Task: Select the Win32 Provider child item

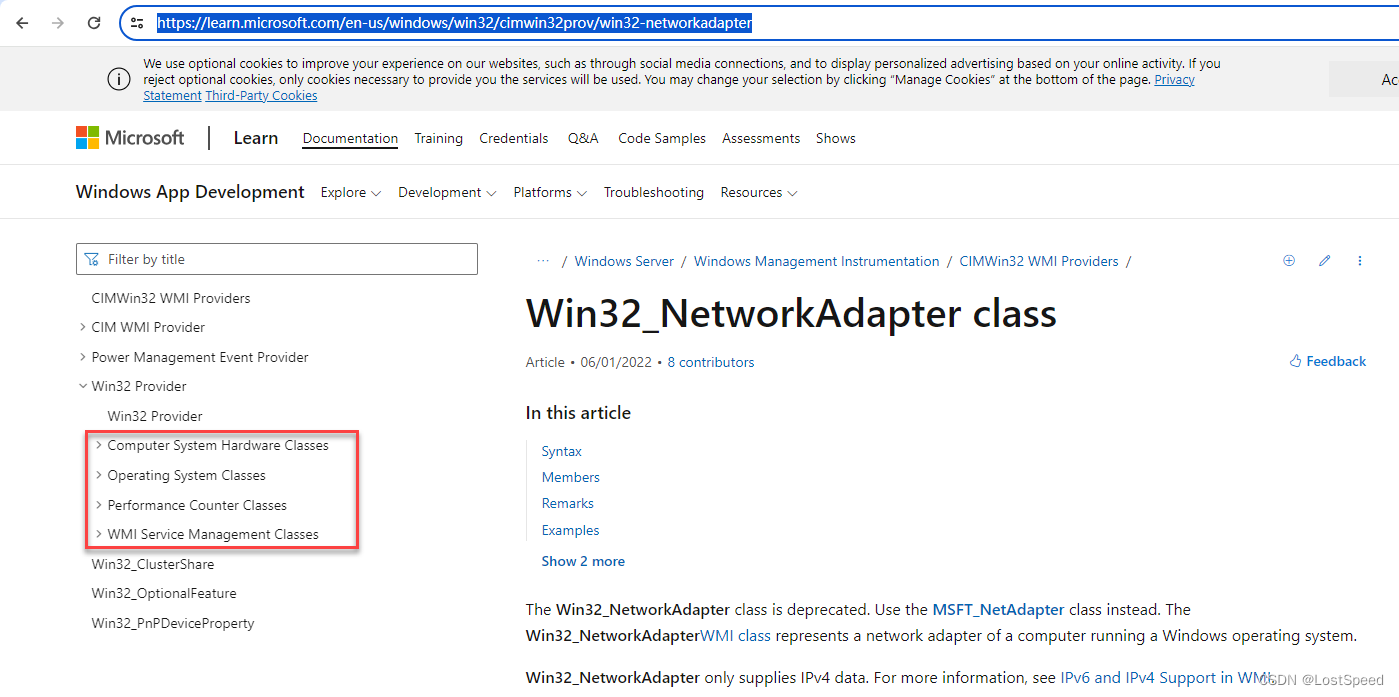Action: pos(155,416)
